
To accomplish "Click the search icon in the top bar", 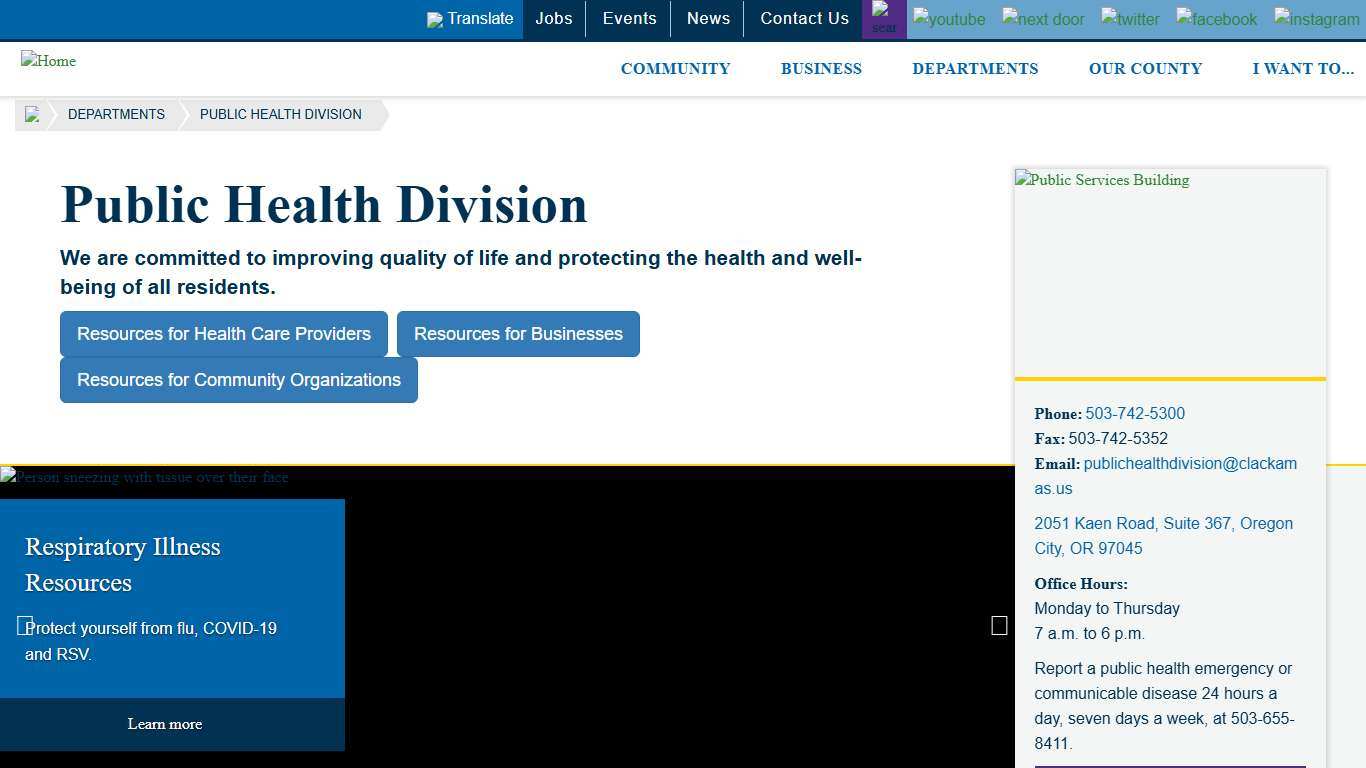I will [x=883, y=18].
